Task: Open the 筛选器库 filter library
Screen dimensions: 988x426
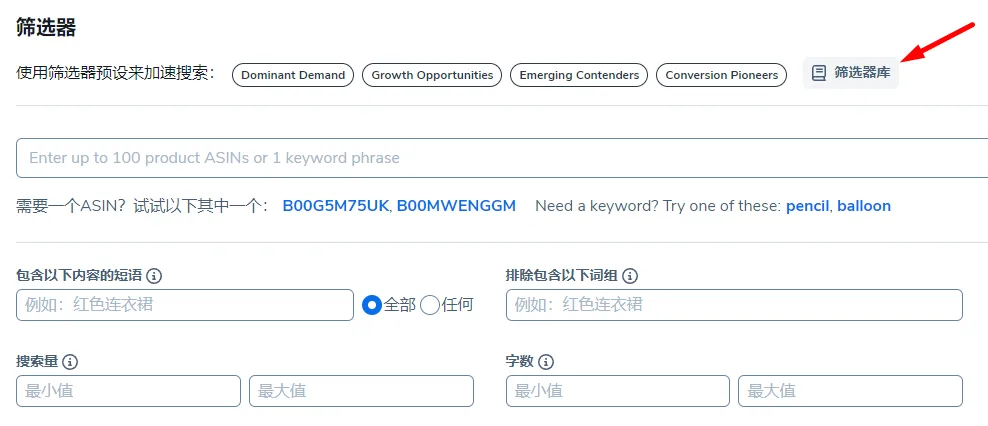Action: coord(851,73)
